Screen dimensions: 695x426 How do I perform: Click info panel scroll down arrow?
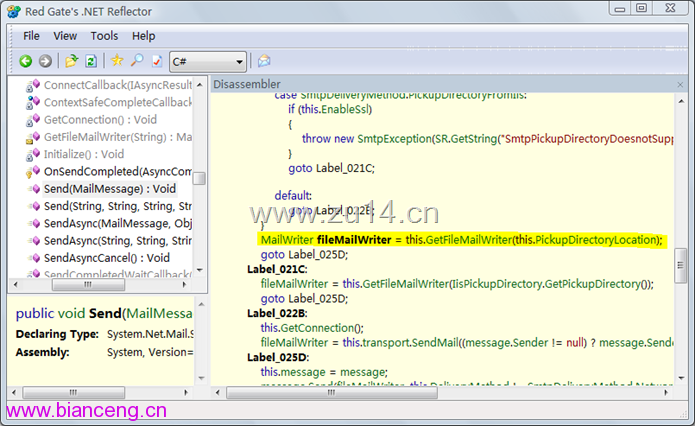coord(201,378)
